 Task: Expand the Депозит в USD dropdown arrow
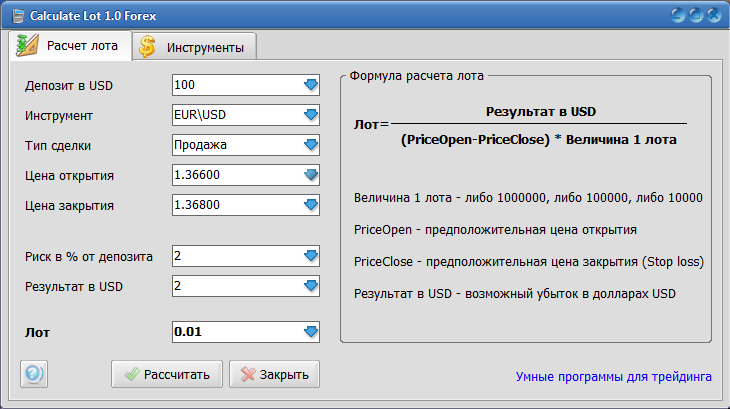[311, 85]
